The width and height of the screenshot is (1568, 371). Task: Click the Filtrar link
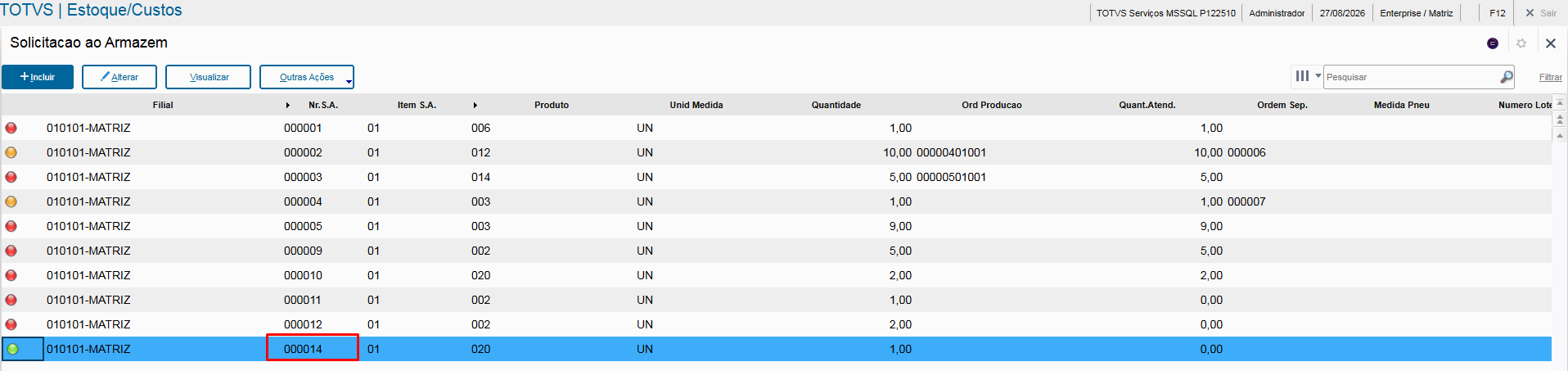pyautogui.click(x=1550, y=77)
